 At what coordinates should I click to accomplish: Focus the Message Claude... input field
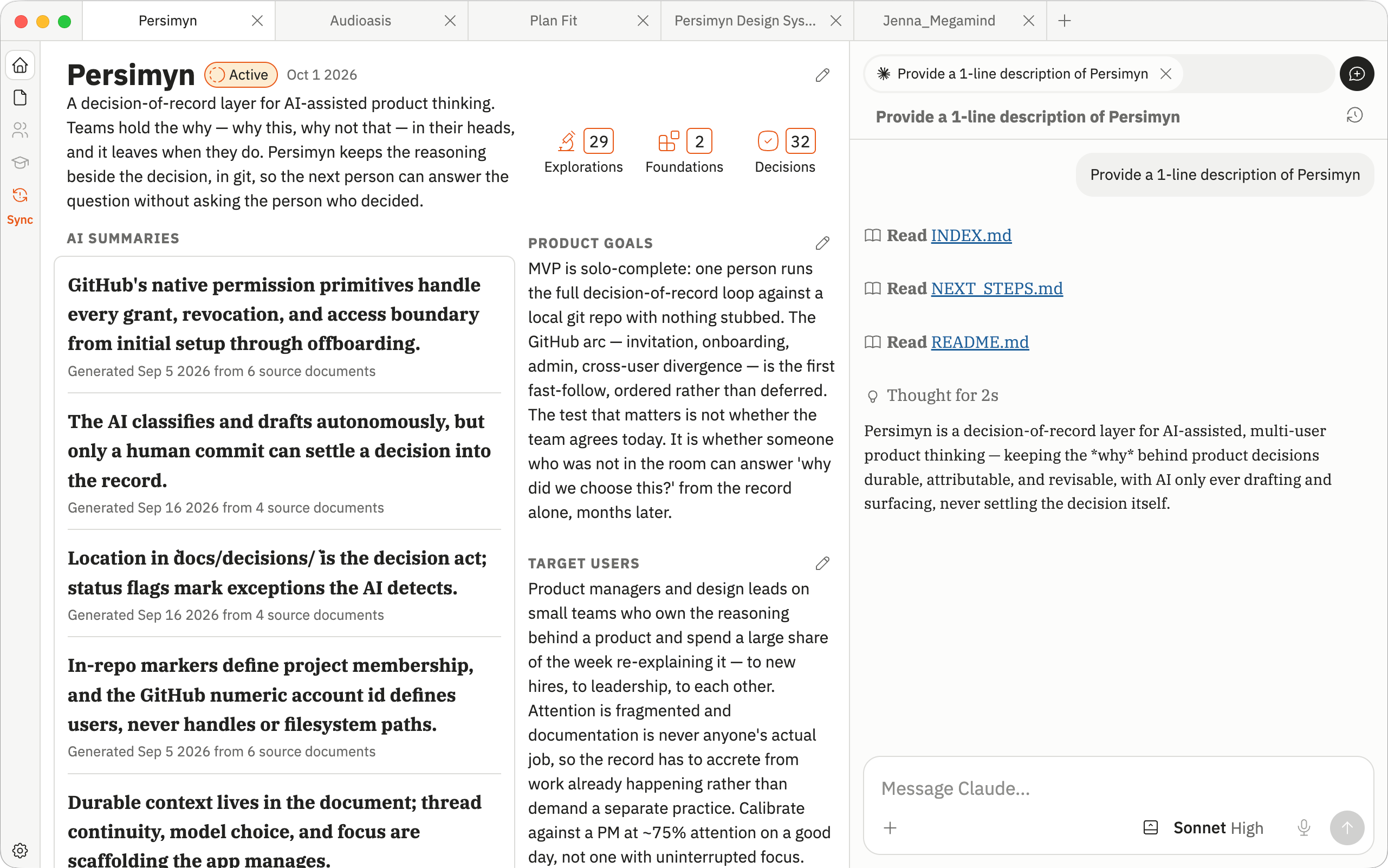(x=1118, y=788)
